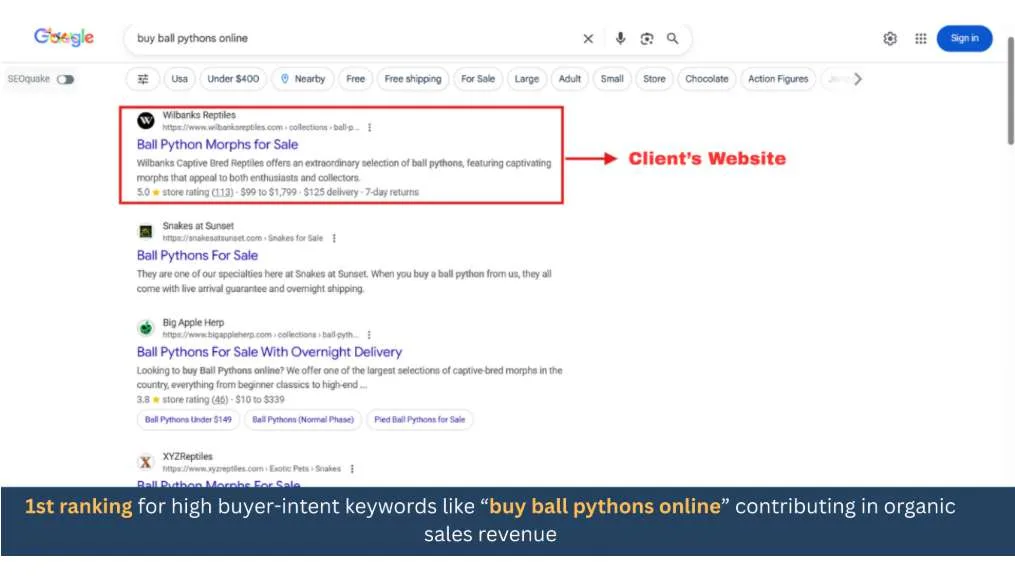The width and height of the screenshot is (1015, 581).
Task: Click the Wilbanks Reptiles favicon
Action: coord(146,120)
